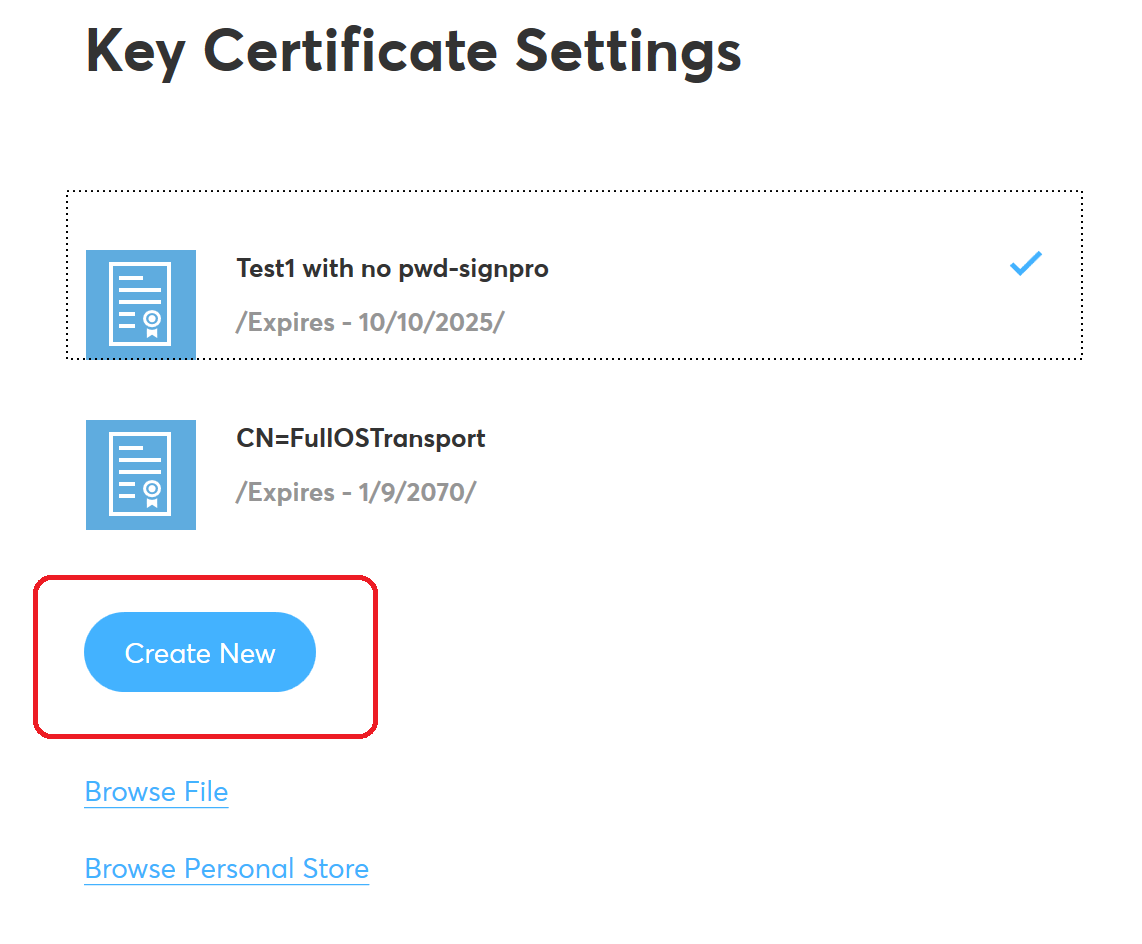Click the word "Key" in the heading
This screenshot has width=1142, height=944.
click(x=134, y=52)
